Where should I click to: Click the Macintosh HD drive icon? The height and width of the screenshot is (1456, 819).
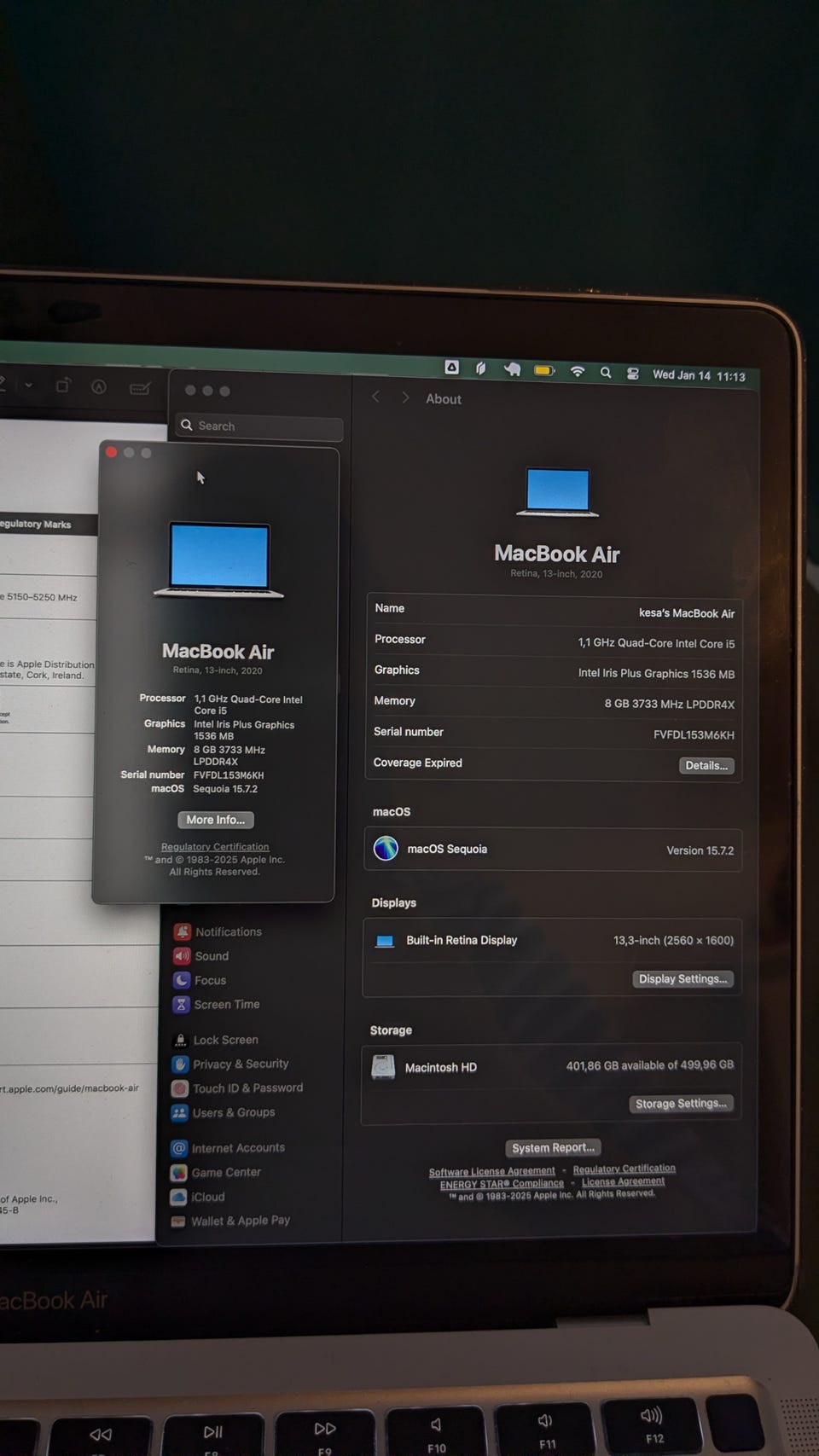383,1067
